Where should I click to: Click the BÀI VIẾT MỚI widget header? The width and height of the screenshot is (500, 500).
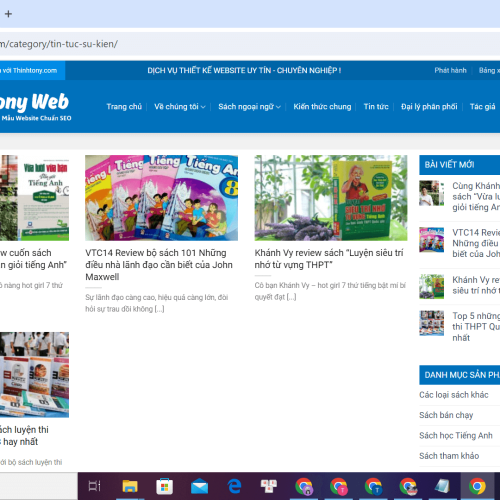(460, 165)
